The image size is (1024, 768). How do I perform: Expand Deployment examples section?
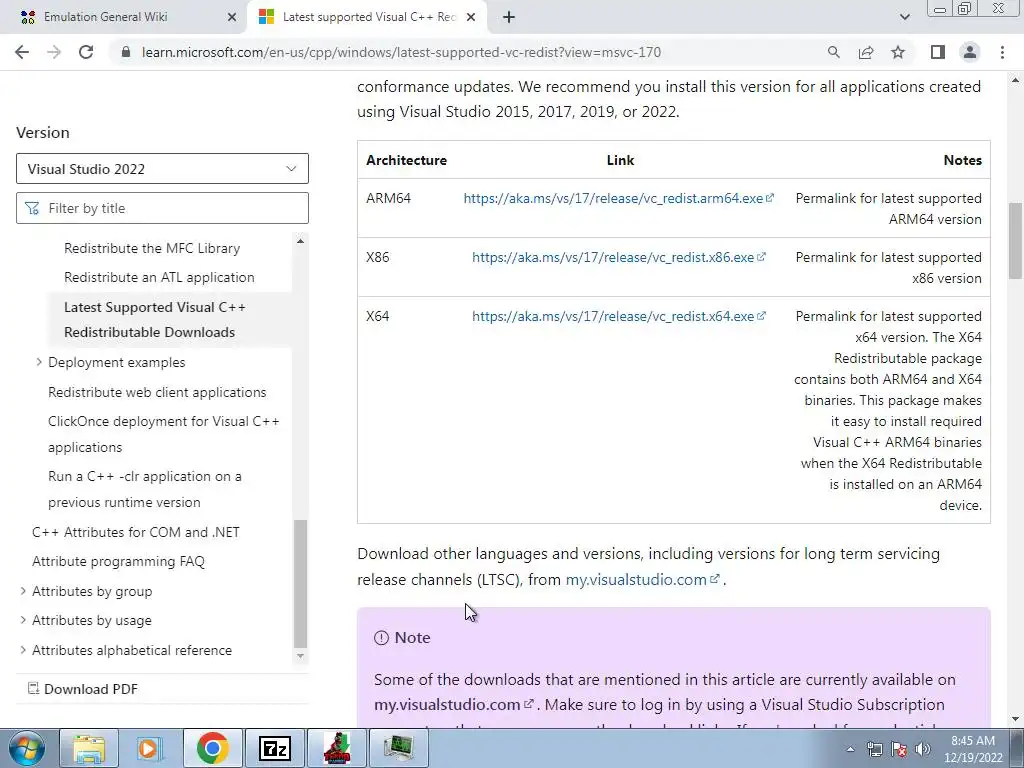[39, 362]
